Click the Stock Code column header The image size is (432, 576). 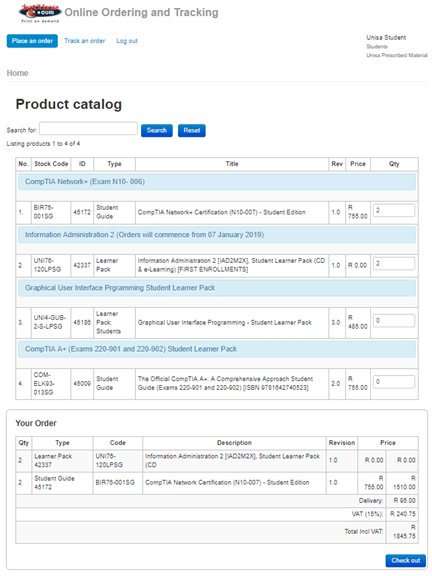[51, 164]
